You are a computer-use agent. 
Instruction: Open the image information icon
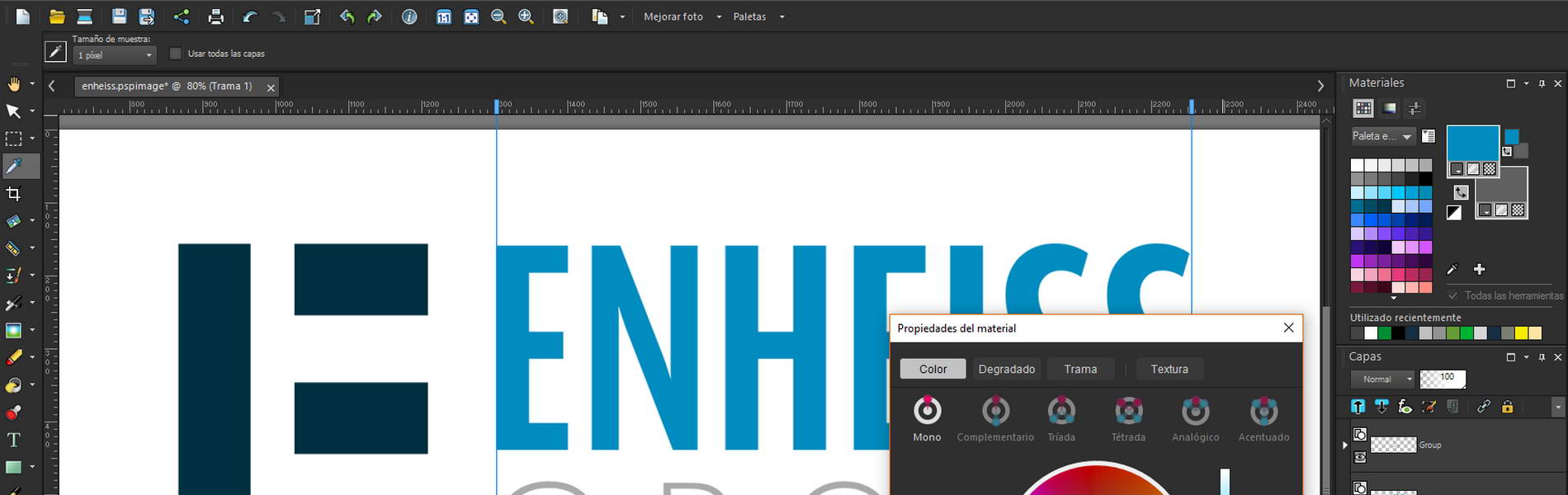point(409,16)
